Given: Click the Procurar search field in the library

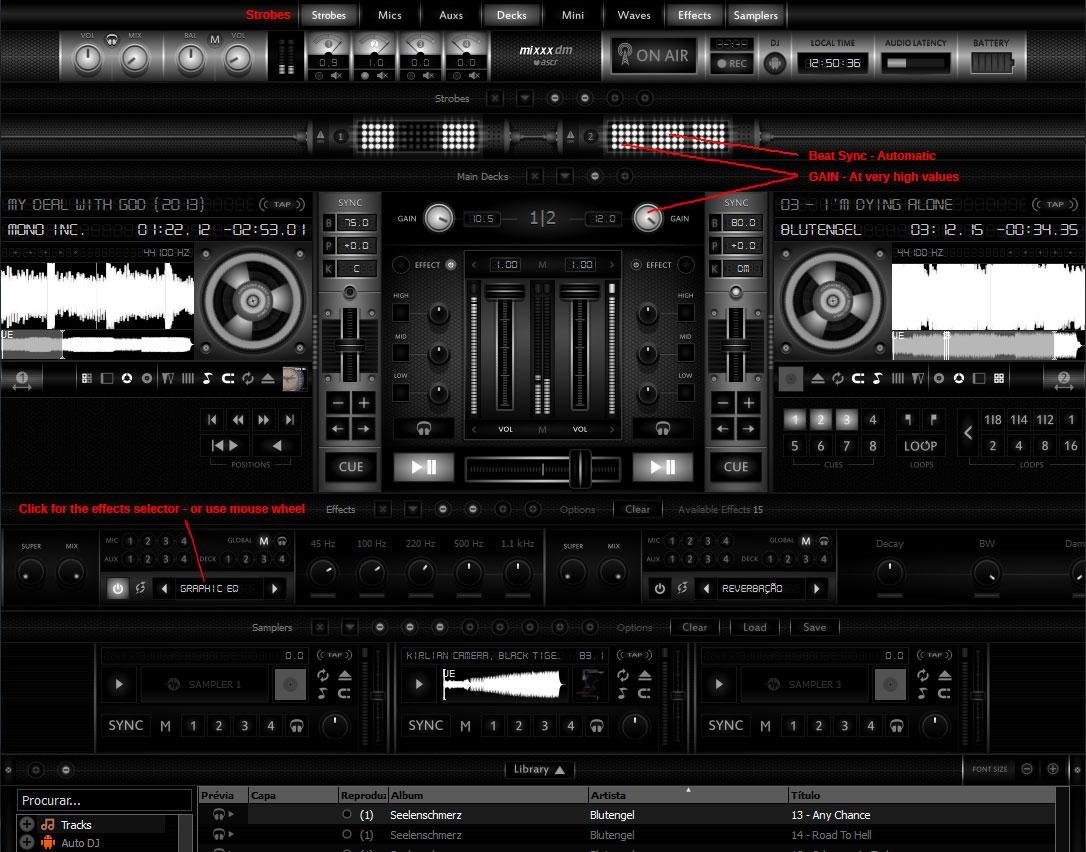Looking at the screenshot, I should point(103,800).
